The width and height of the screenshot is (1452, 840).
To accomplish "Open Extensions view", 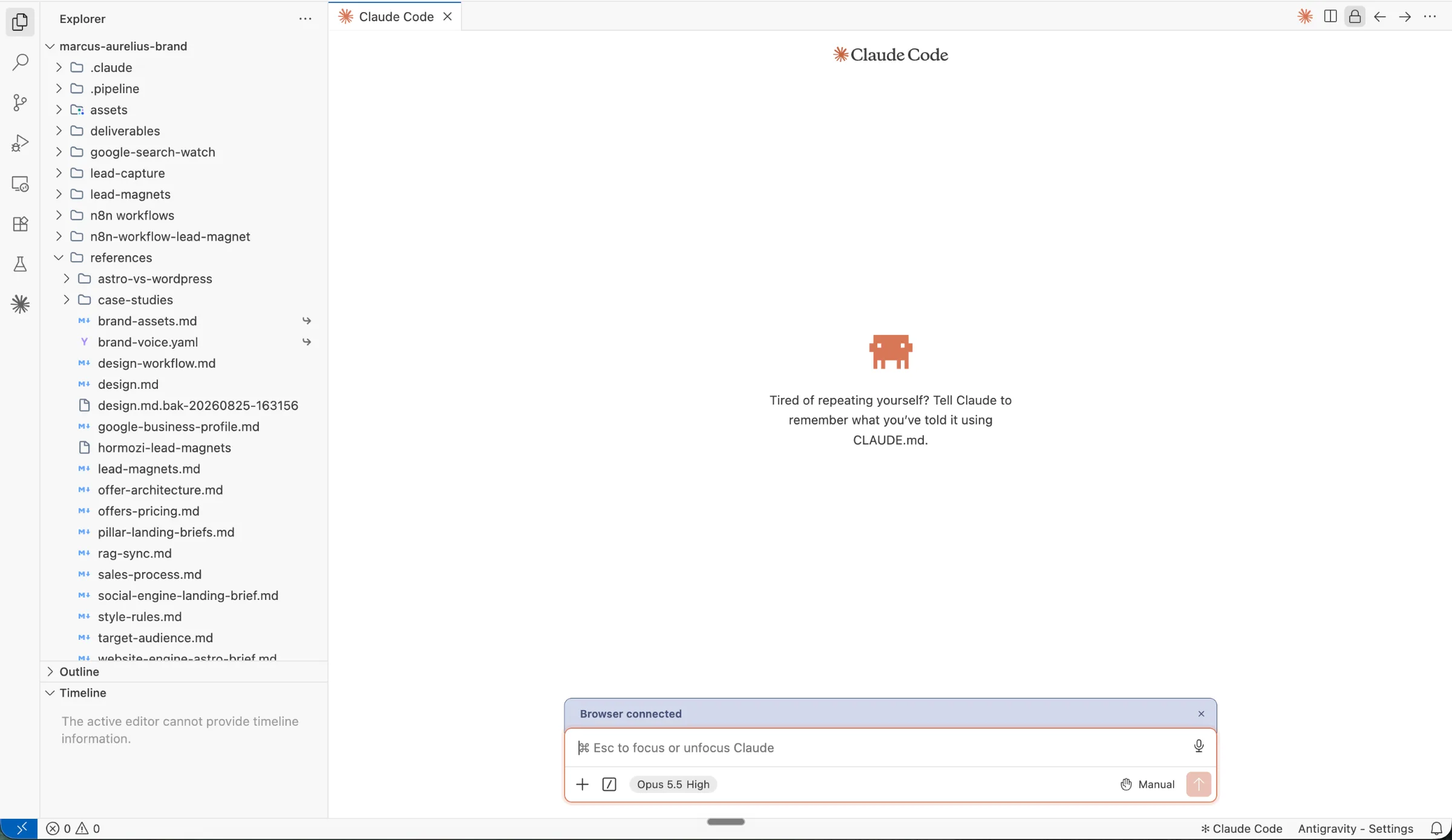I will [x=20, y=224].
